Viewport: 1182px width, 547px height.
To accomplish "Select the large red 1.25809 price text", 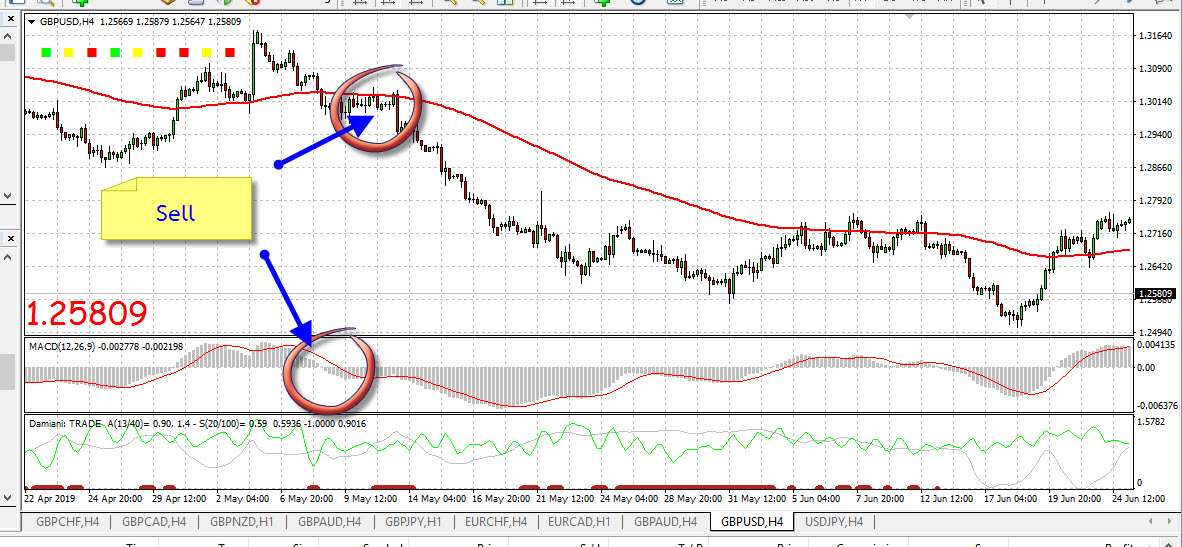I will [x=86, y=314].
